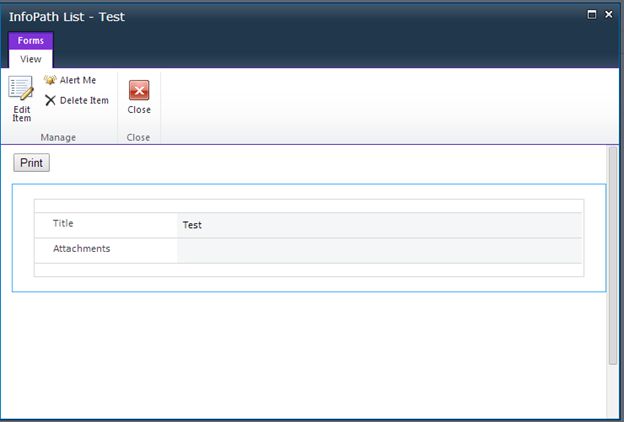Close the dialog with the title bar X
The image size is (624, 422).
tap(609, 15)
